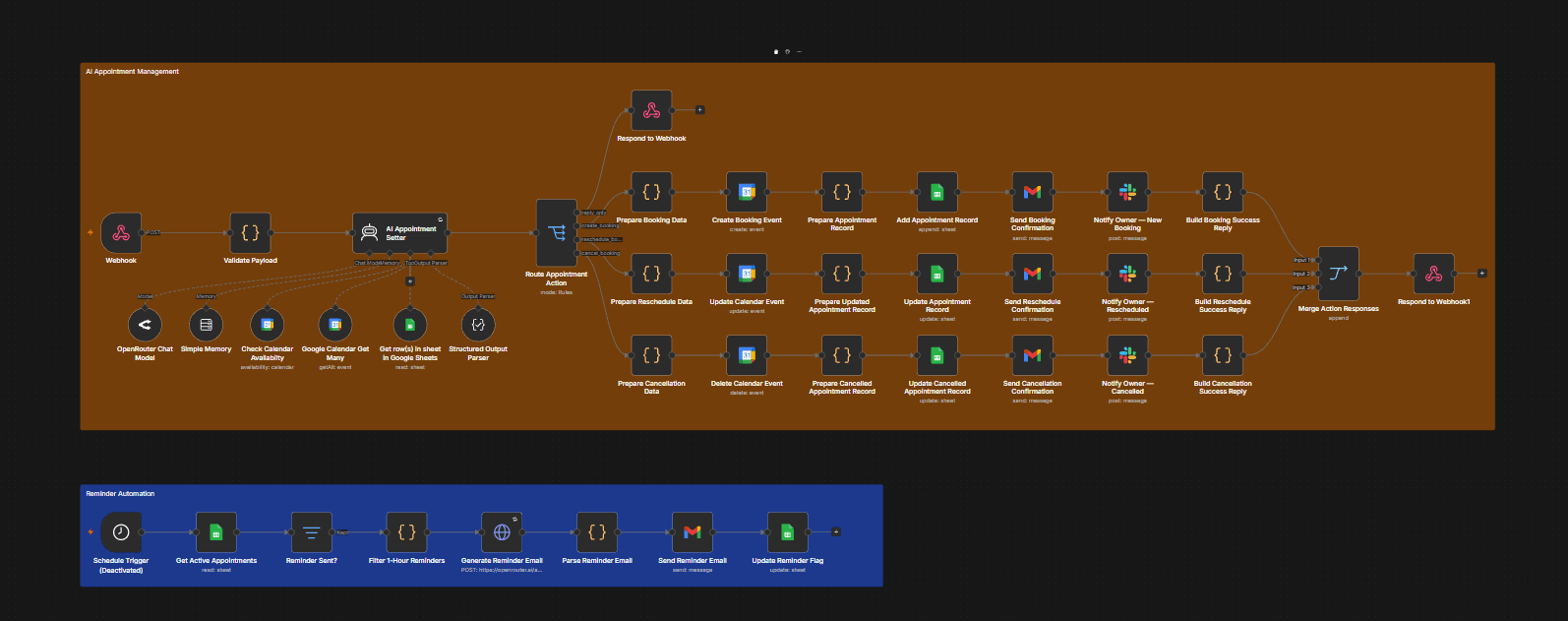
Task: Select the Build Reschedule Success Reply node
Action: pyautogui.click(x=1223, y=275)
